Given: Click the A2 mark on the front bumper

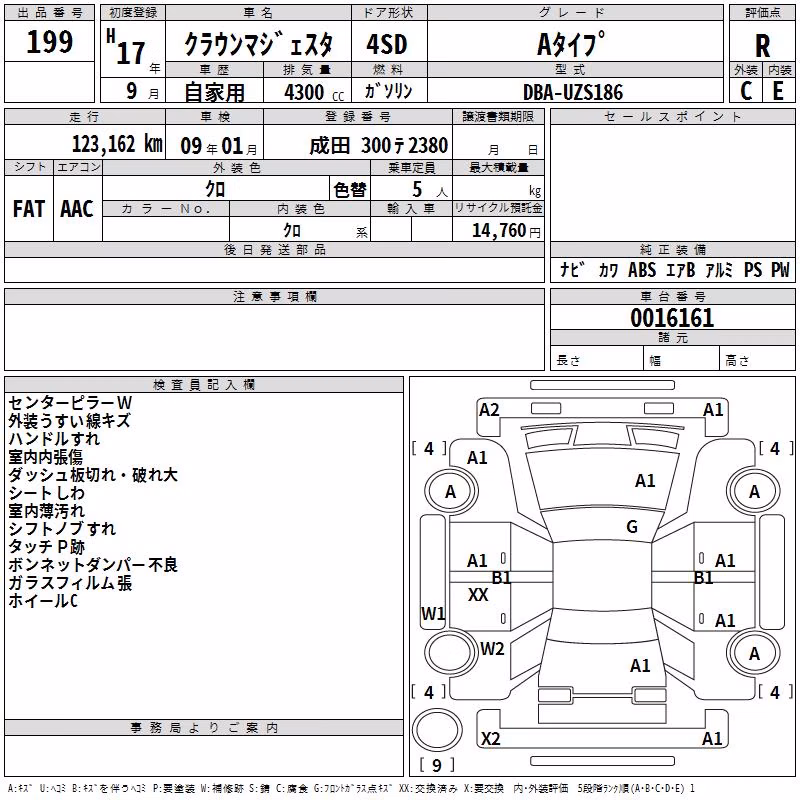Looking at the screenshot, I should [489, 410].
